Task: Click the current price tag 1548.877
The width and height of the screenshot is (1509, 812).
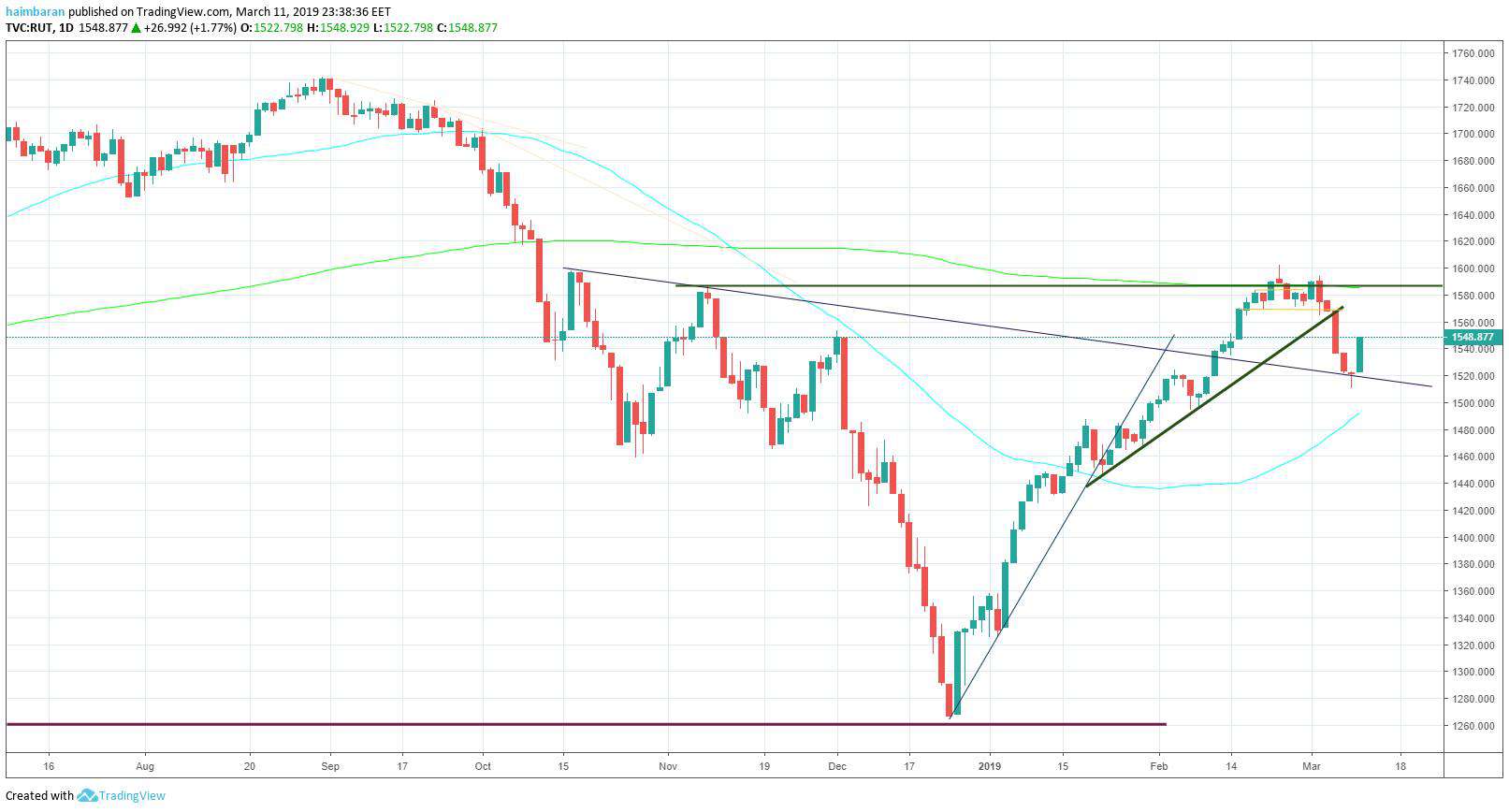Action: 1472,337
